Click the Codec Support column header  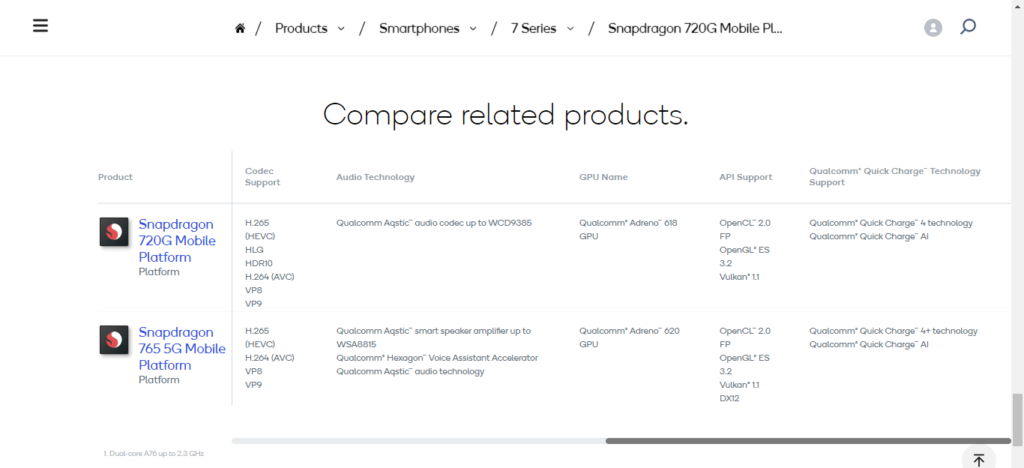point(263,177)
